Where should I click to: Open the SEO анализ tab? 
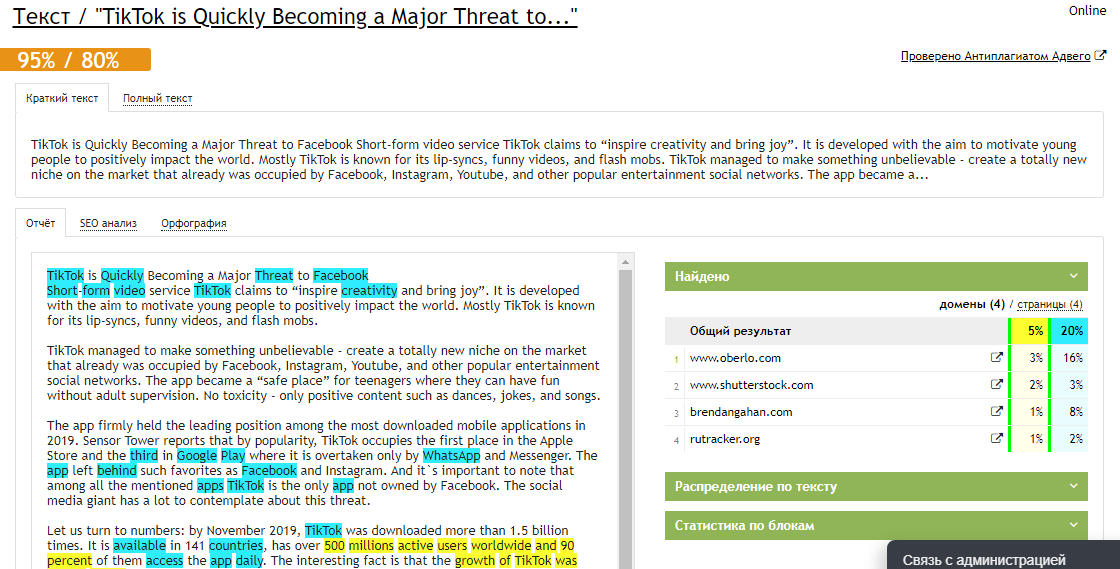tap(108, 223)
